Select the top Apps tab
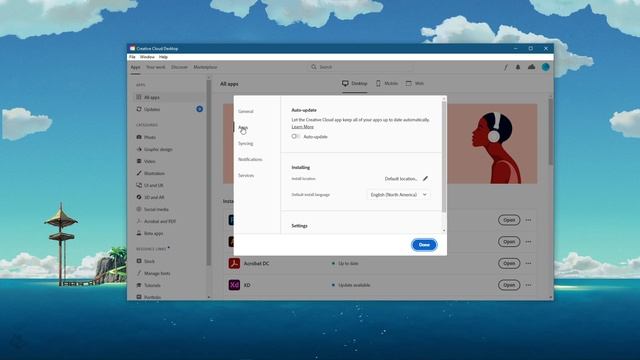This screenshot has width=640, height=360. [x=136, y=67]
